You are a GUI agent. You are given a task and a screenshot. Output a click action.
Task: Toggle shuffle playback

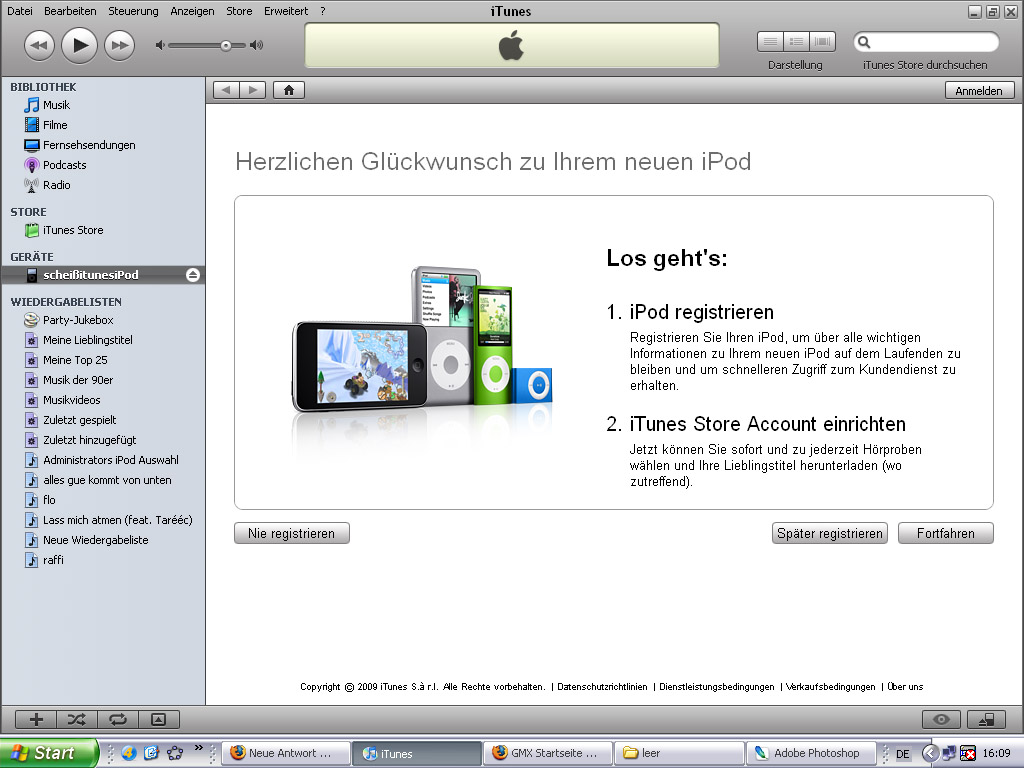pyautogui.click(x=76, y=720)
